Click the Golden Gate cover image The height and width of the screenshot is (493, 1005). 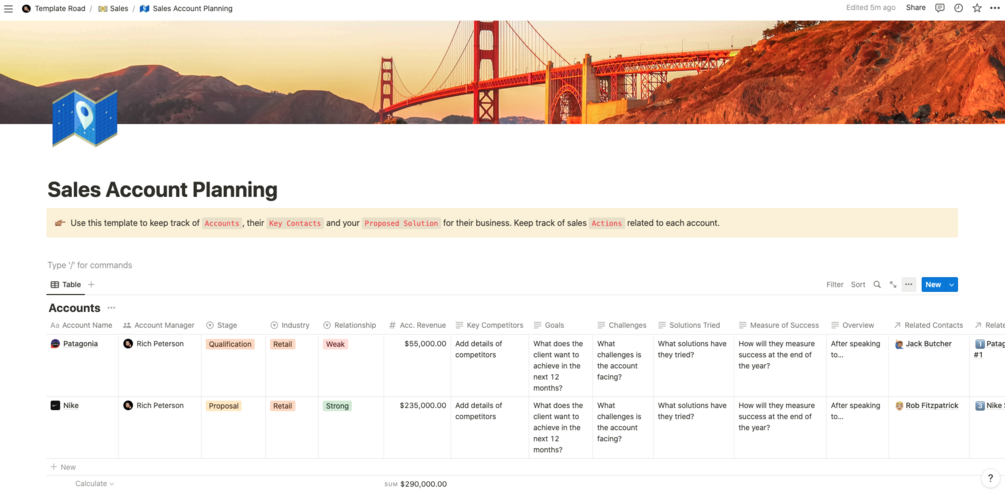(x=502, y=72)
